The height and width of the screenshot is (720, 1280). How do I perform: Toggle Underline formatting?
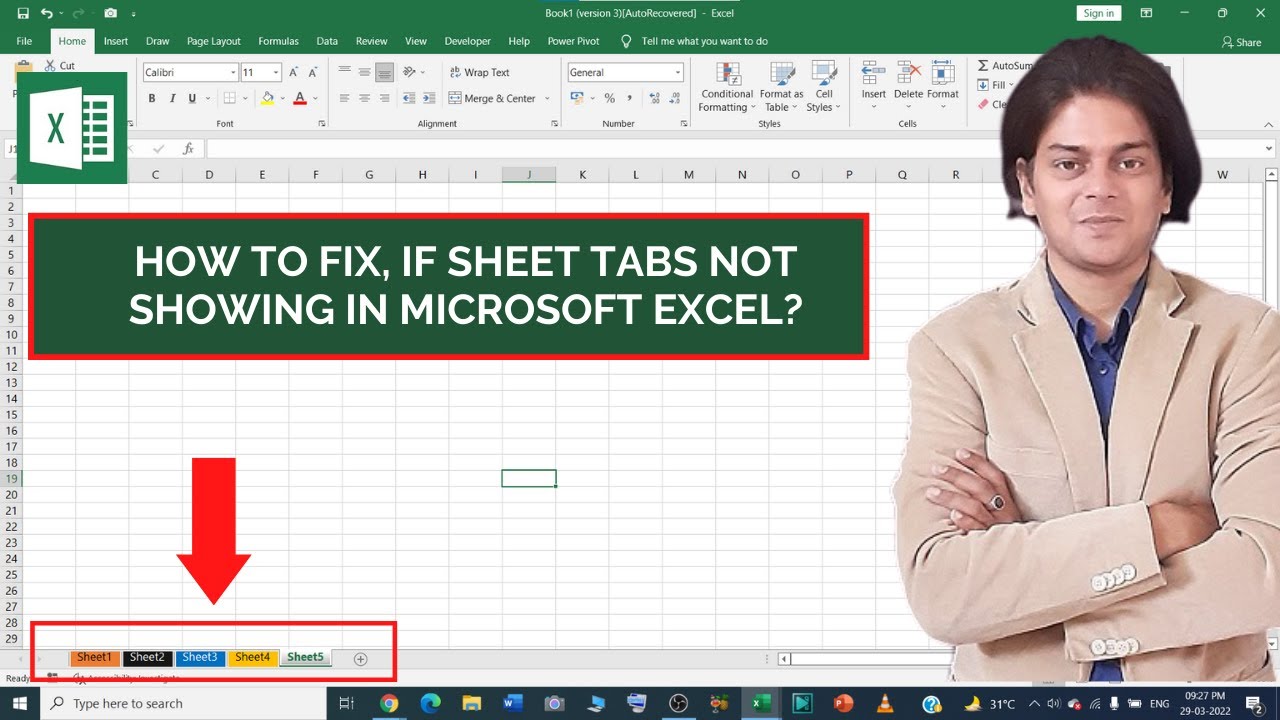(x=192, y=98)
